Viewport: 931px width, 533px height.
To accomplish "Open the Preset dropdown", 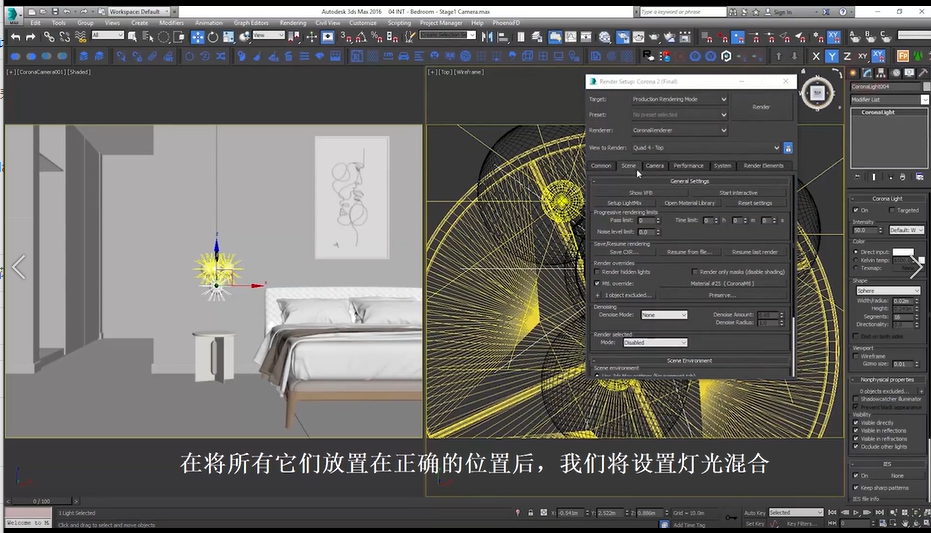I will tap(679, 115).
